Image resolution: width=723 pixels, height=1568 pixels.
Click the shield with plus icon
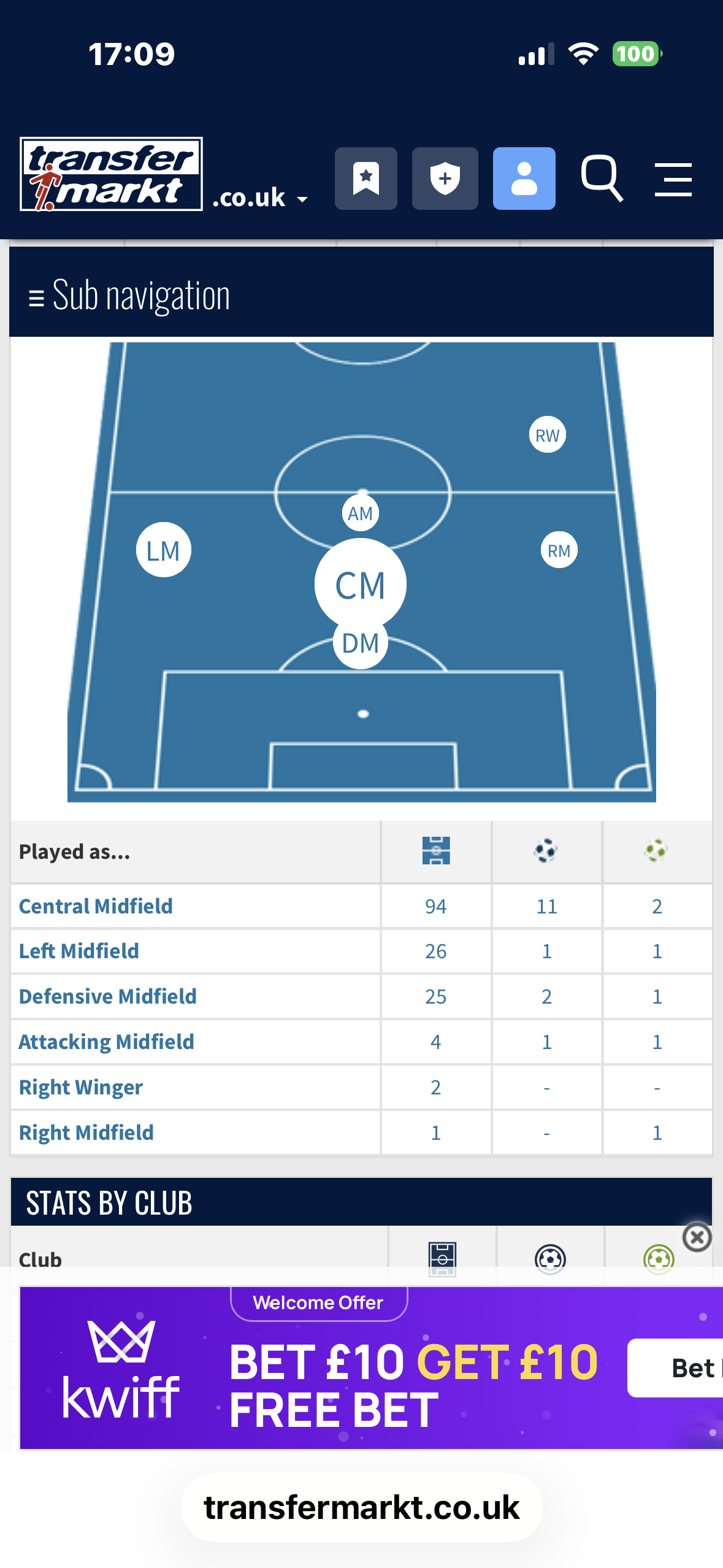coord(445,179)
